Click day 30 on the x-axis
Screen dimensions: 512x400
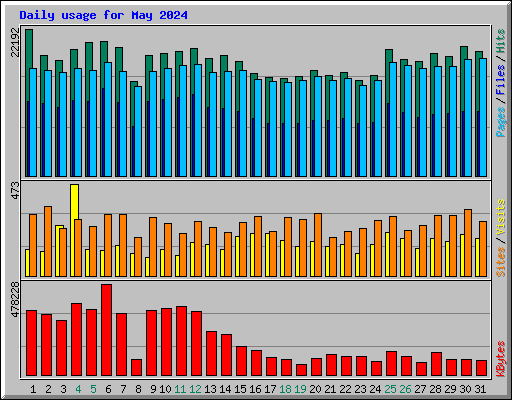coord(465,389)
